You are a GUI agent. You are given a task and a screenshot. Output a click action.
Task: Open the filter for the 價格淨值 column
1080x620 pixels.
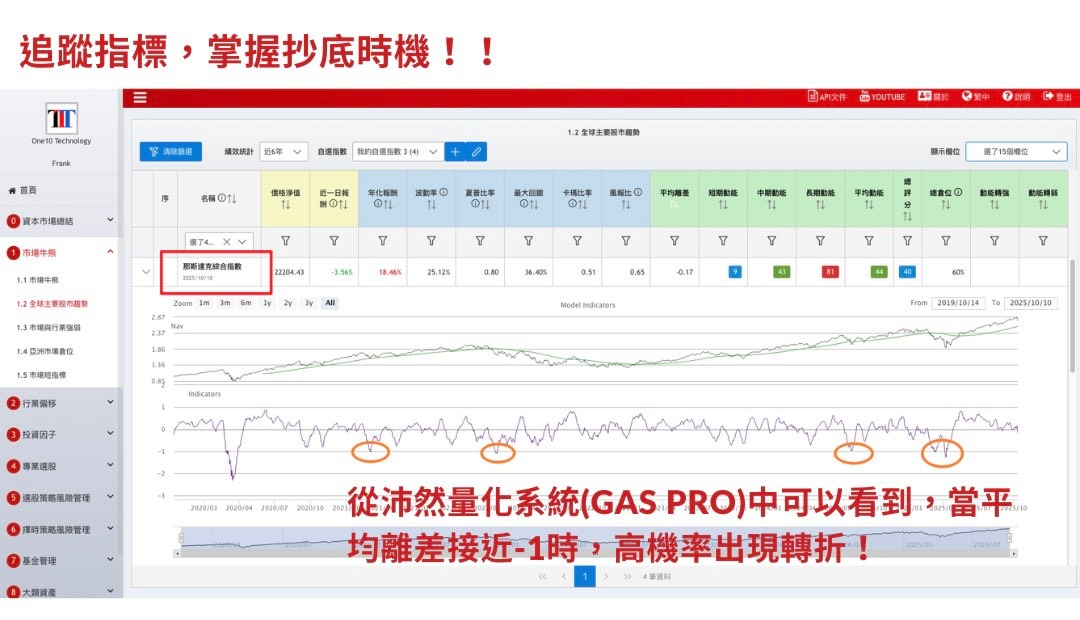286,241
